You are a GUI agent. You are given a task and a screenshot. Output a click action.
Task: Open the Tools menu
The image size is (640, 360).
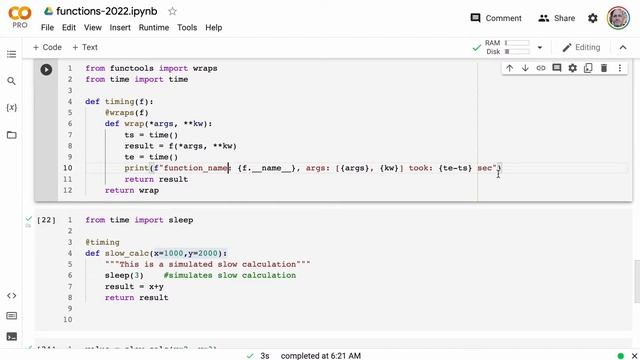tap(187, 27)
